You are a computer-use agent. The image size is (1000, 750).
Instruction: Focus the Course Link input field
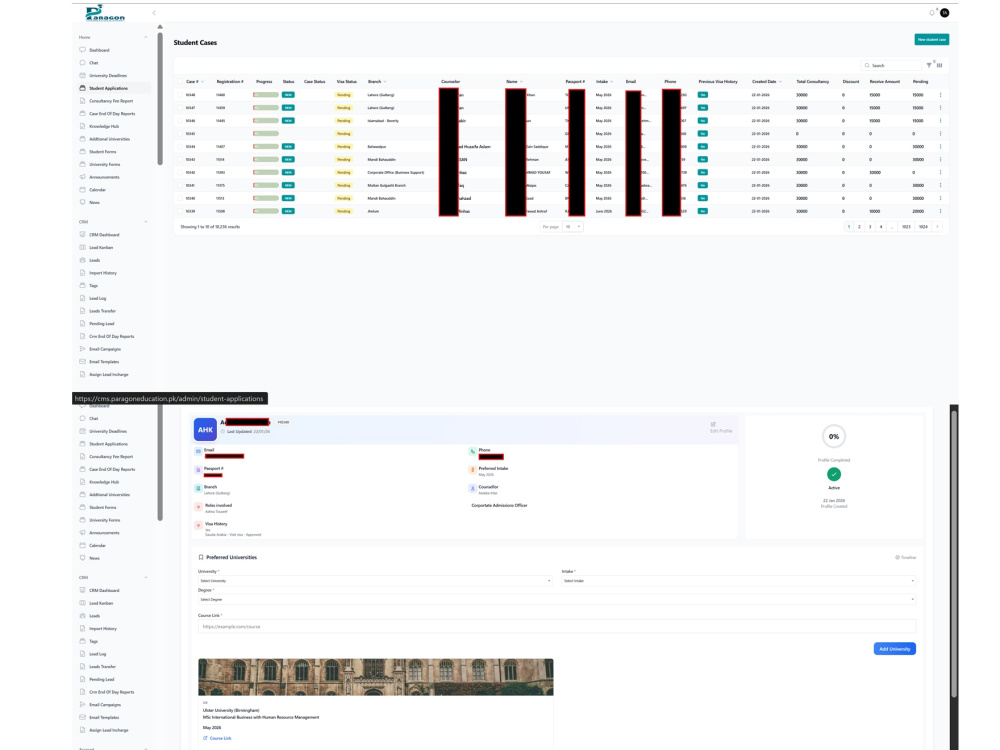[557, 626]
